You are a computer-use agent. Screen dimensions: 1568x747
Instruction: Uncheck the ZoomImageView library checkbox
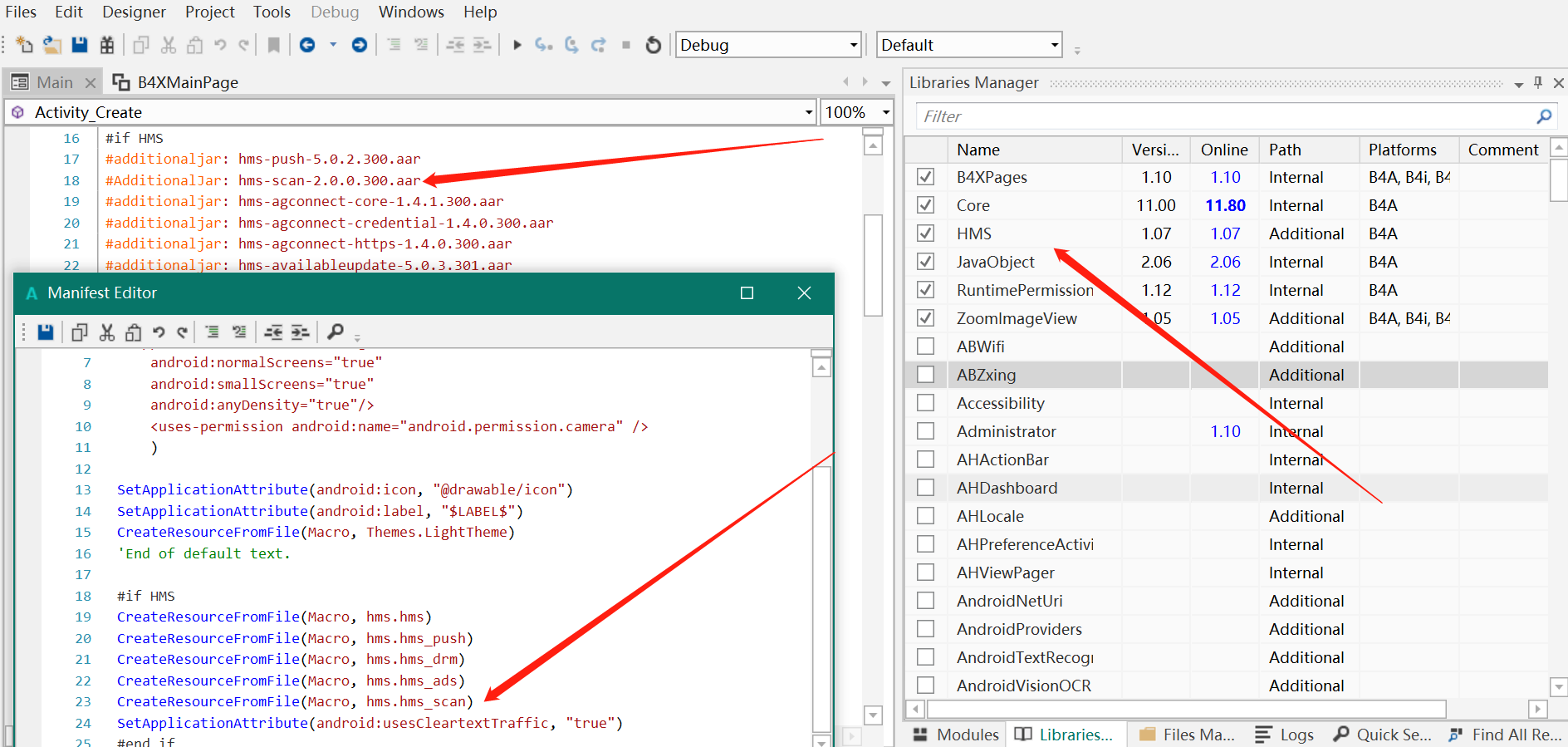click(925, 318)
